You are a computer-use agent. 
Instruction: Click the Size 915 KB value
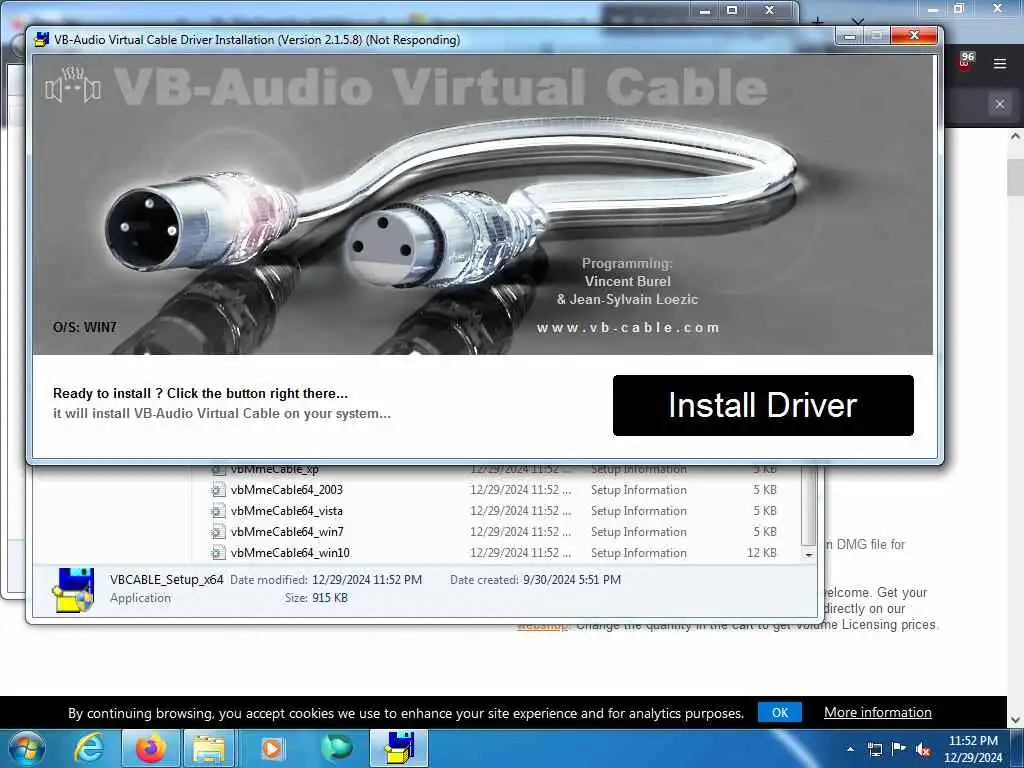[x=330, y=598]
